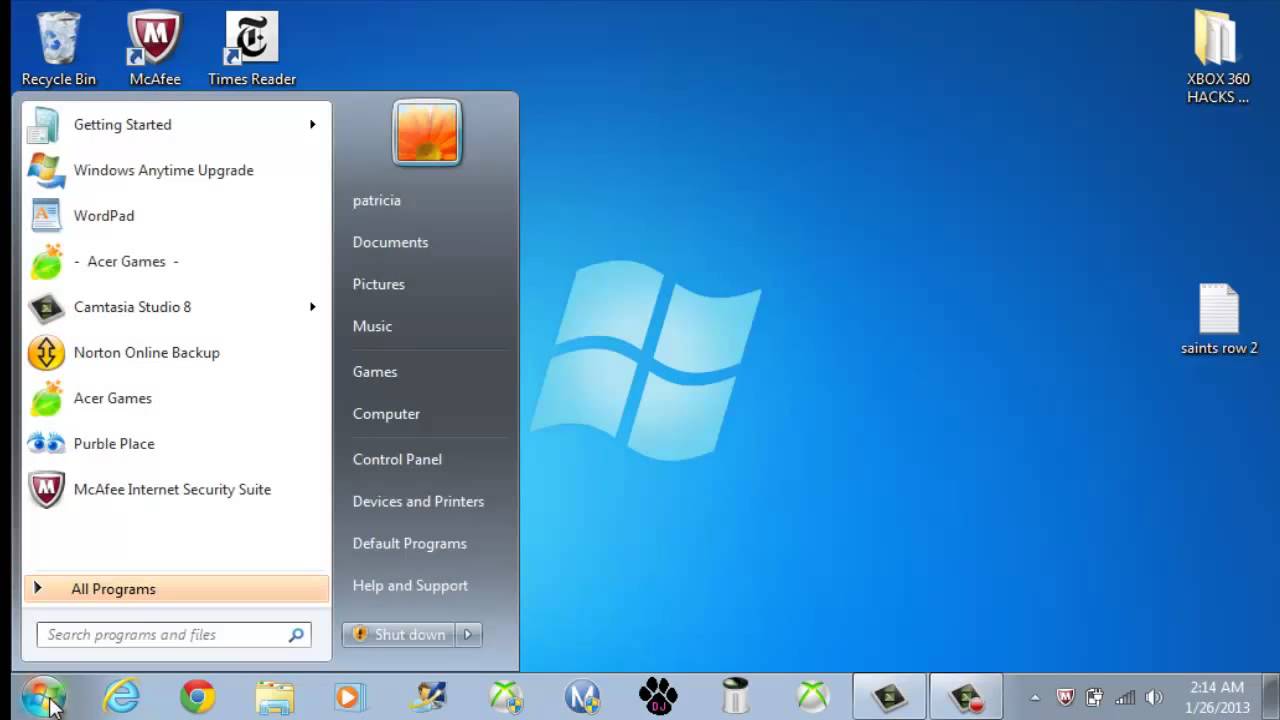The height and width of the screenshot is (720, 1280).
Task: Click McAfee Internet Security Suite shield icon
Action: pos(46,490)
